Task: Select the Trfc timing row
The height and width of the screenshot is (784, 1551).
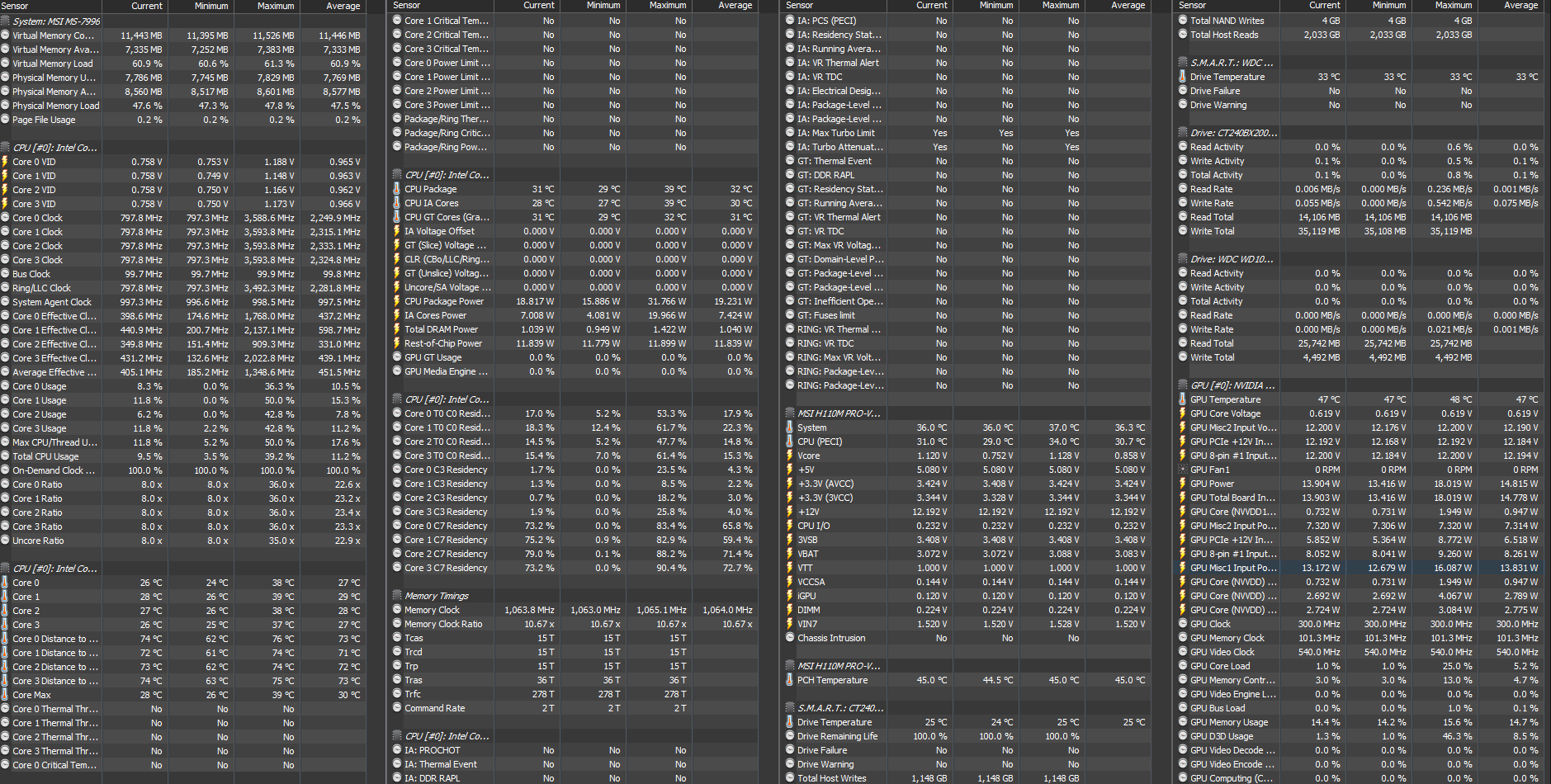Action: 575,694
